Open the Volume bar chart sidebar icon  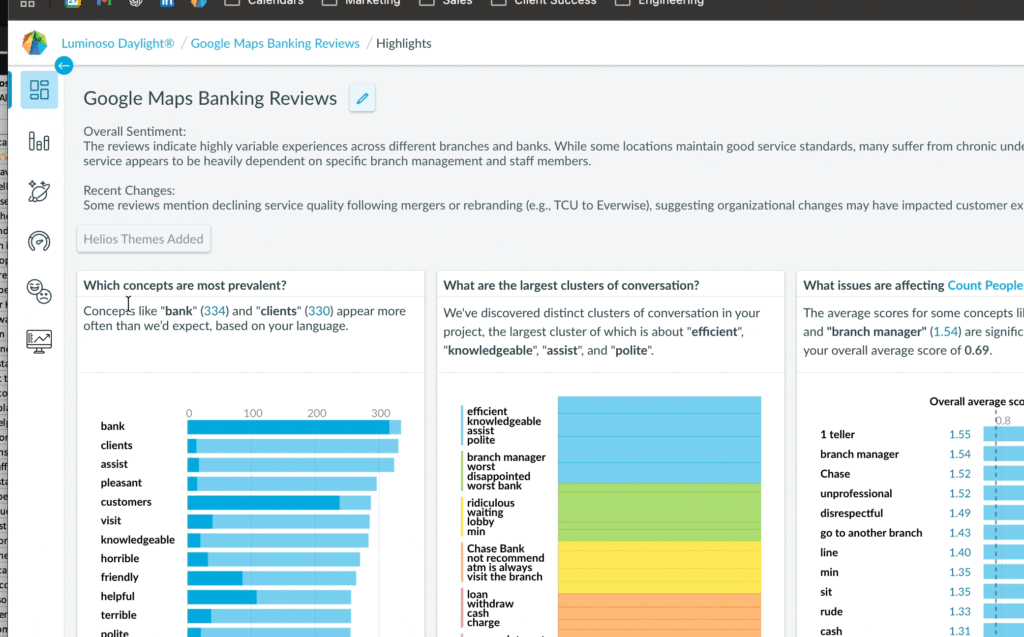point(39,141)
